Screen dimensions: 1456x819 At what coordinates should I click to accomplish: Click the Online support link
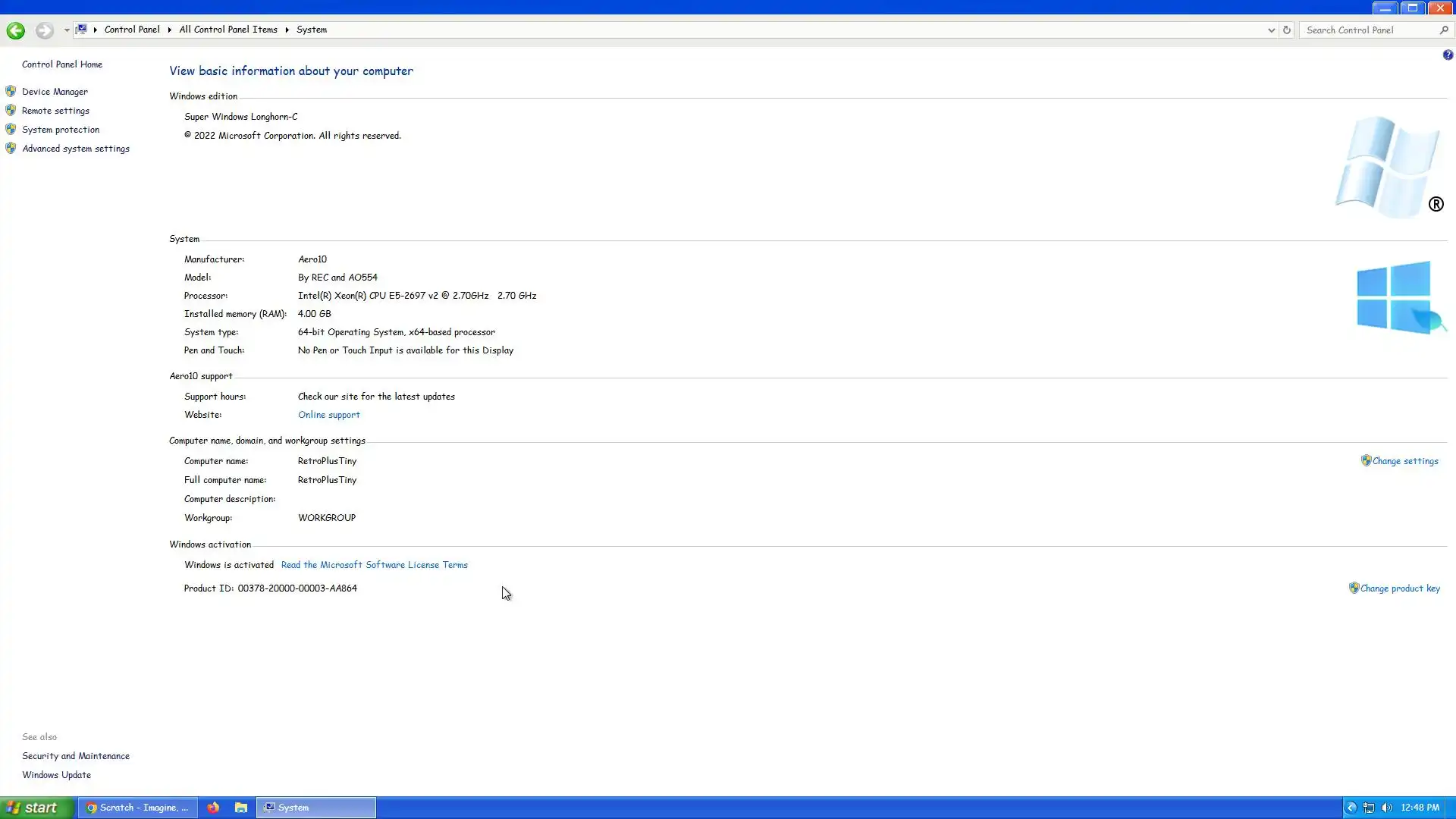(x=328, y=415)
